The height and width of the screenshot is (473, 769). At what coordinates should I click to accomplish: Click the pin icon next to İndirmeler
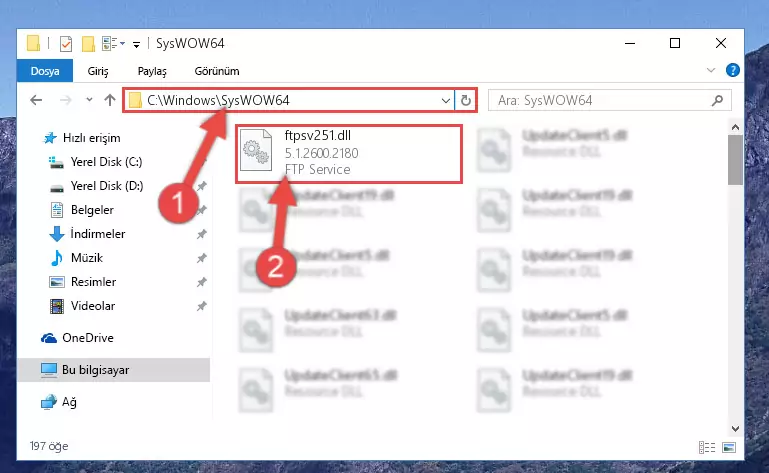pos(202,234)
